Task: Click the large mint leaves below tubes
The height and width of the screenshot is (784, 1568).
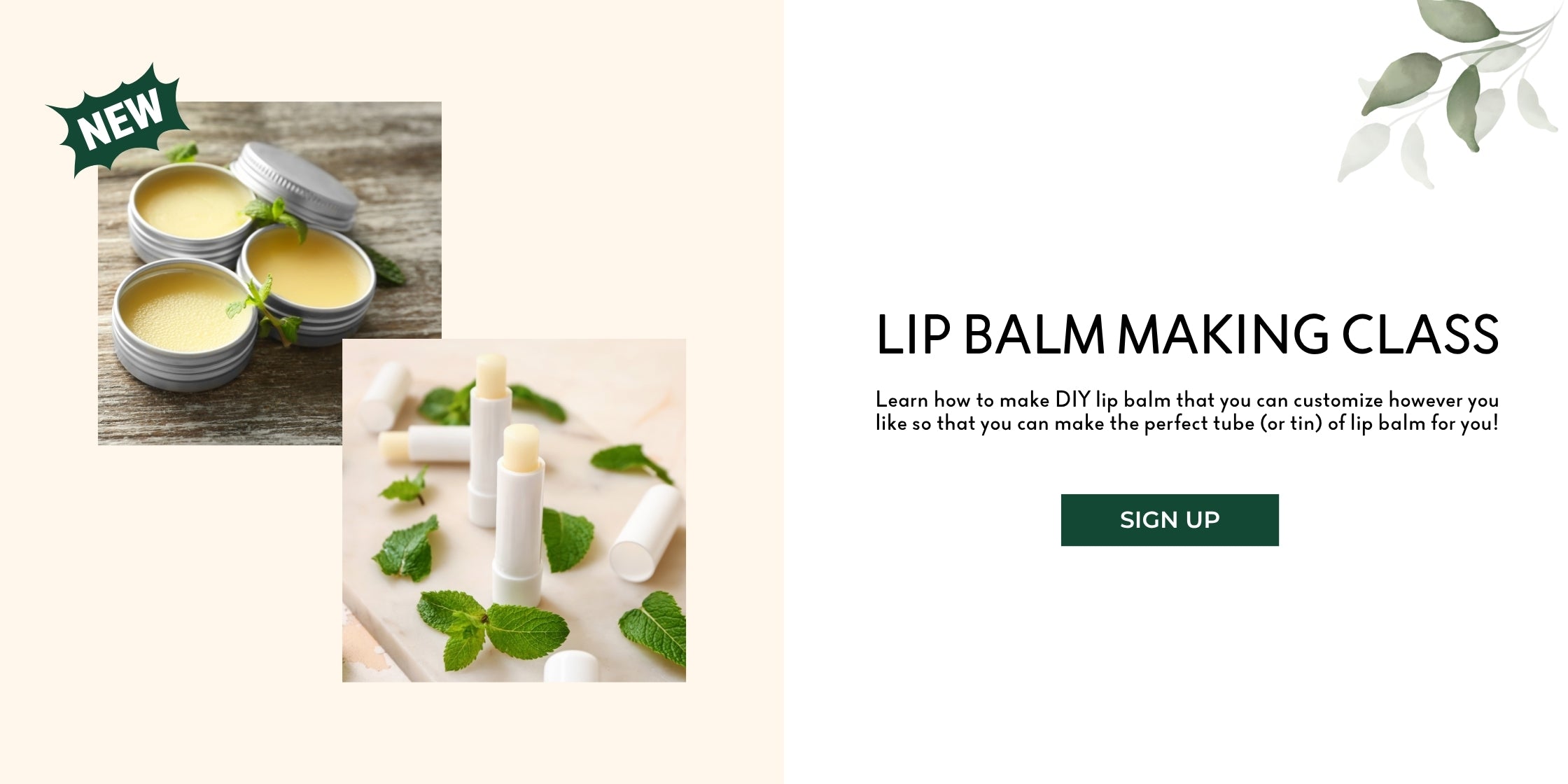Action: [x=492, y=629]
